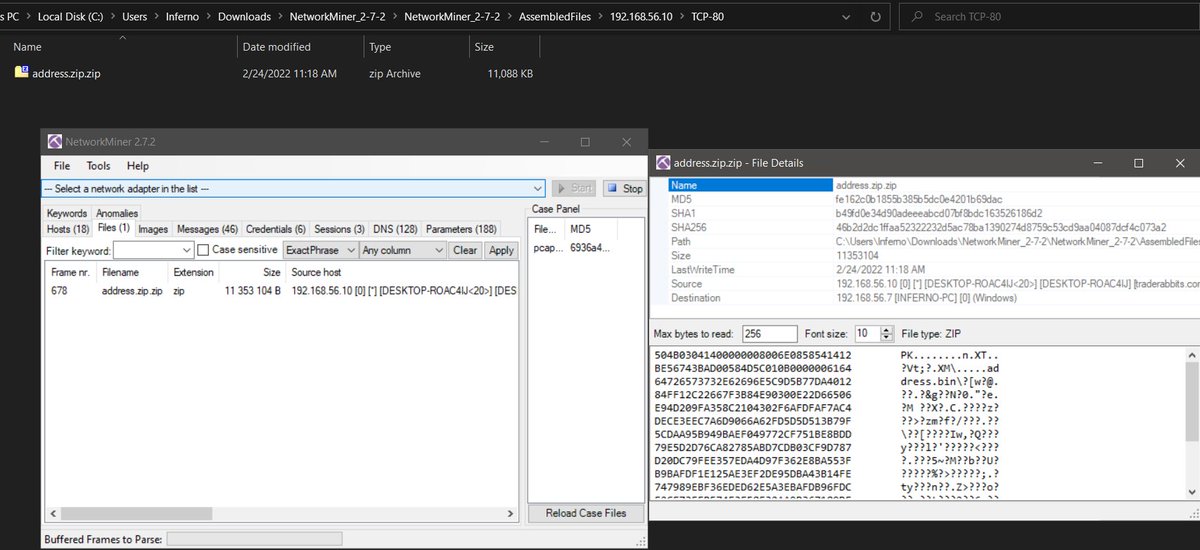
Task: Open the Any column filter dropdown
Action: 402,250
